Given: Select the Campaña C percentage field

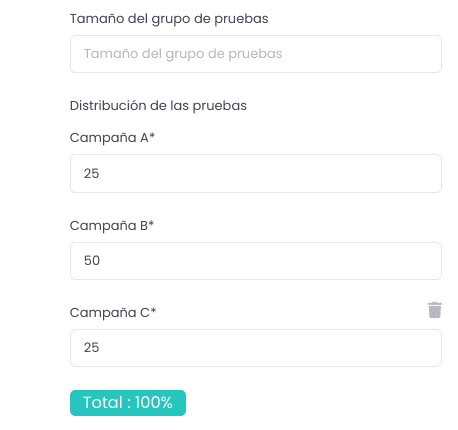Looking at the screenshot, I should pos(256,348).
